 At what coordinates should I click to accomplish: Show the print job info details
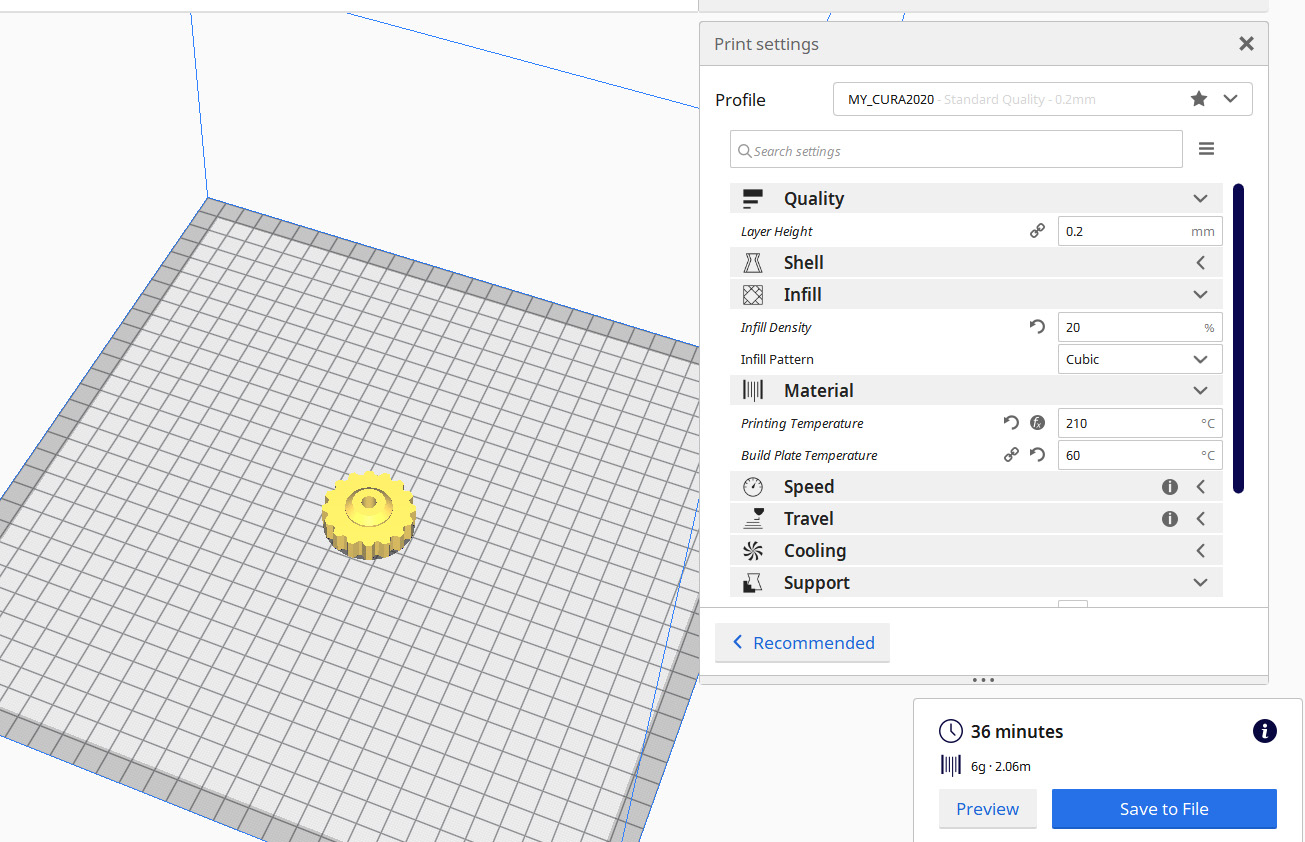tap(1264, 731)
